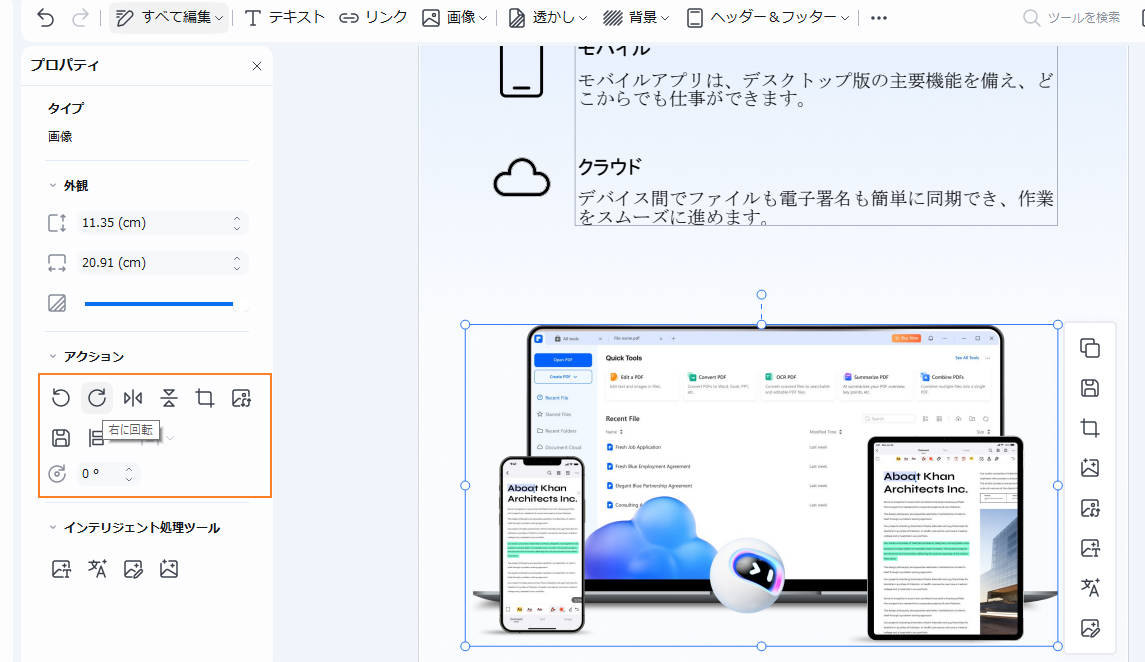The height and width of the screenshot is (662, 1145).
Task: Open the more tools menu via the ellipsis
Action: 878,17
